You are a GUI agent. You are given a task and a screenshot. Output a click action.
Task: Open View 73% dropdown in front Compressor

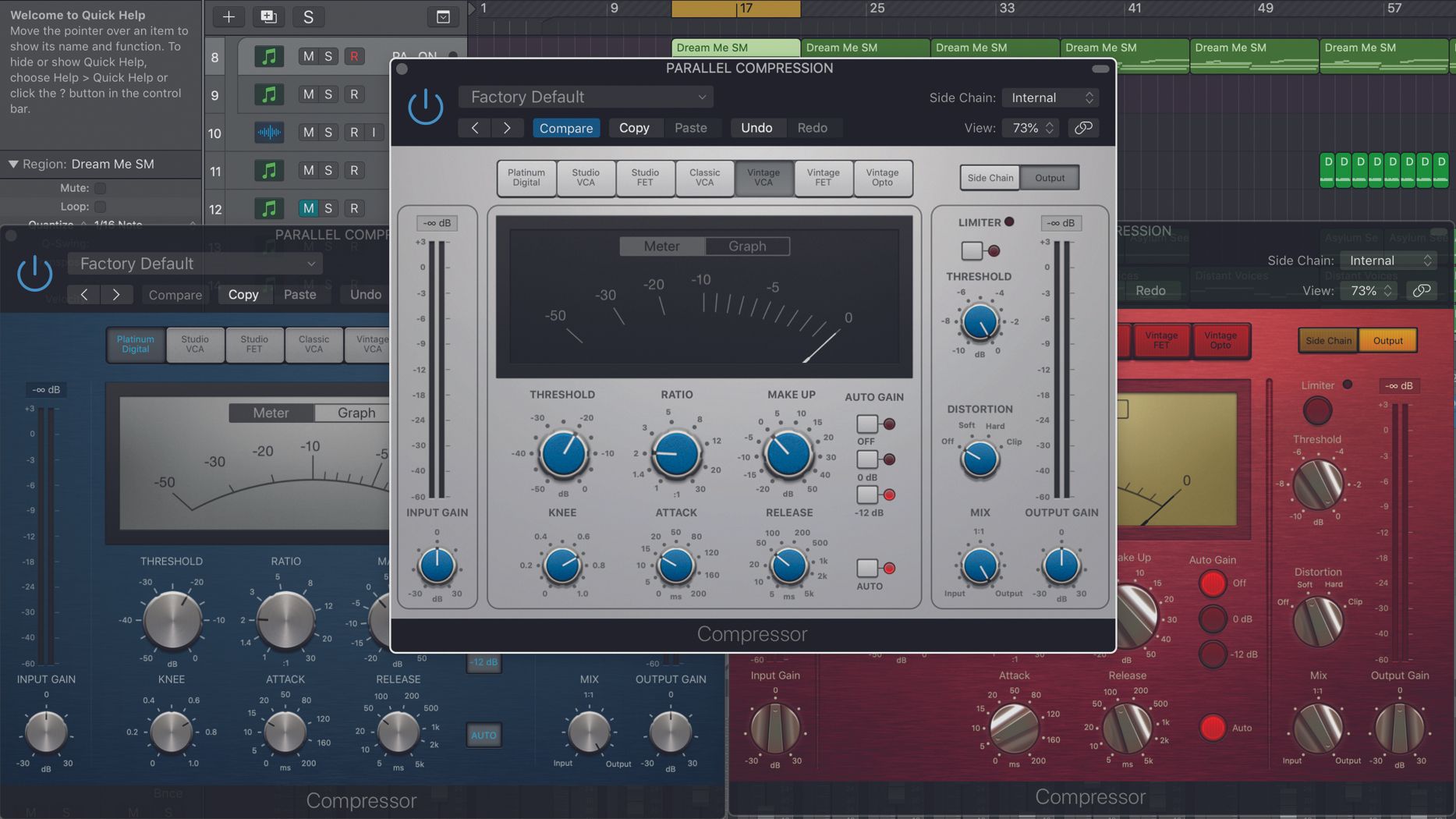pyautogui.click(x=1031, y=128)
